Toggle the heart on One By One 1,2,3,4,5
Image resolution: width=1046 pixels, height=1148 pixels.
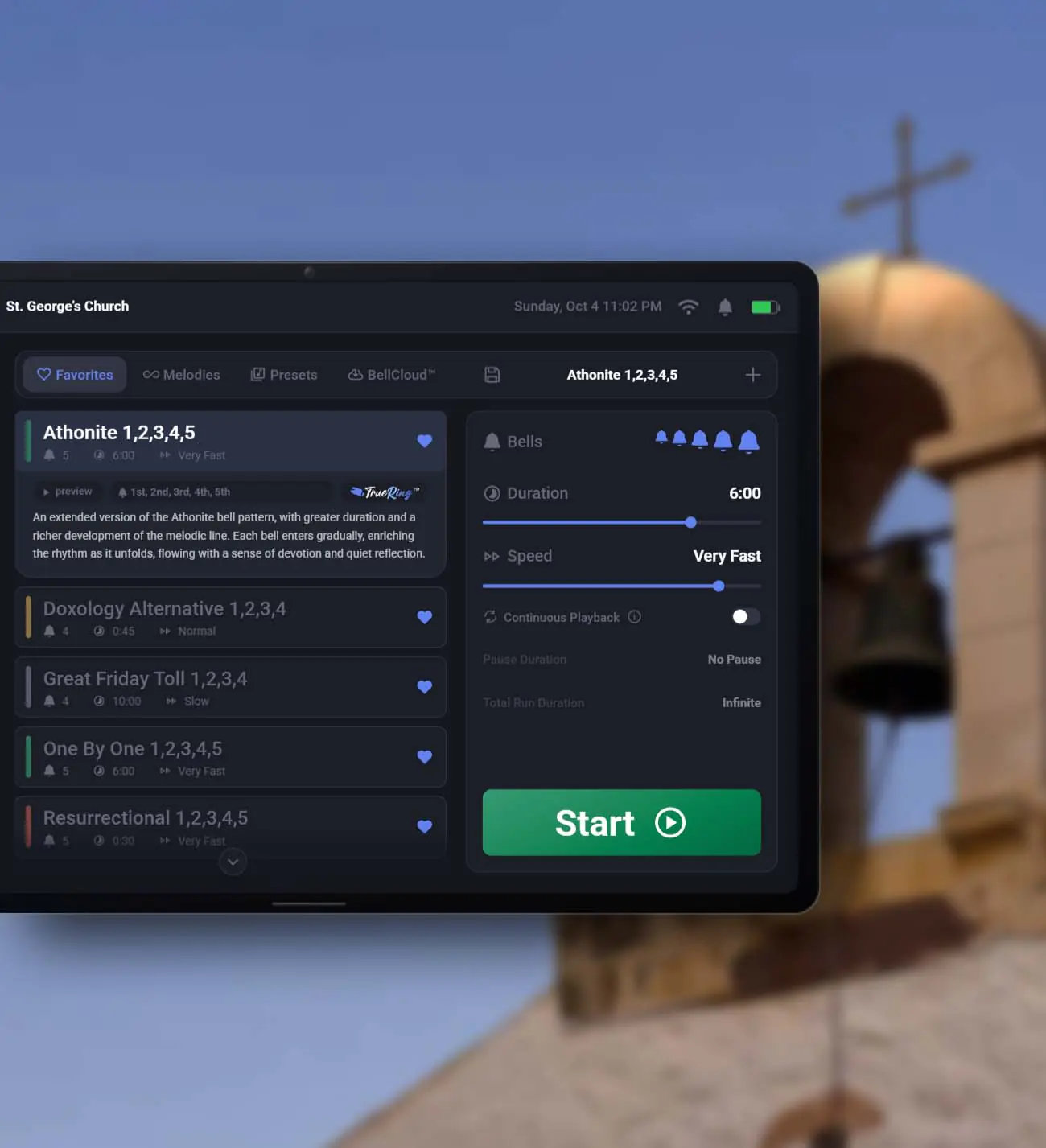pos(425,757)
